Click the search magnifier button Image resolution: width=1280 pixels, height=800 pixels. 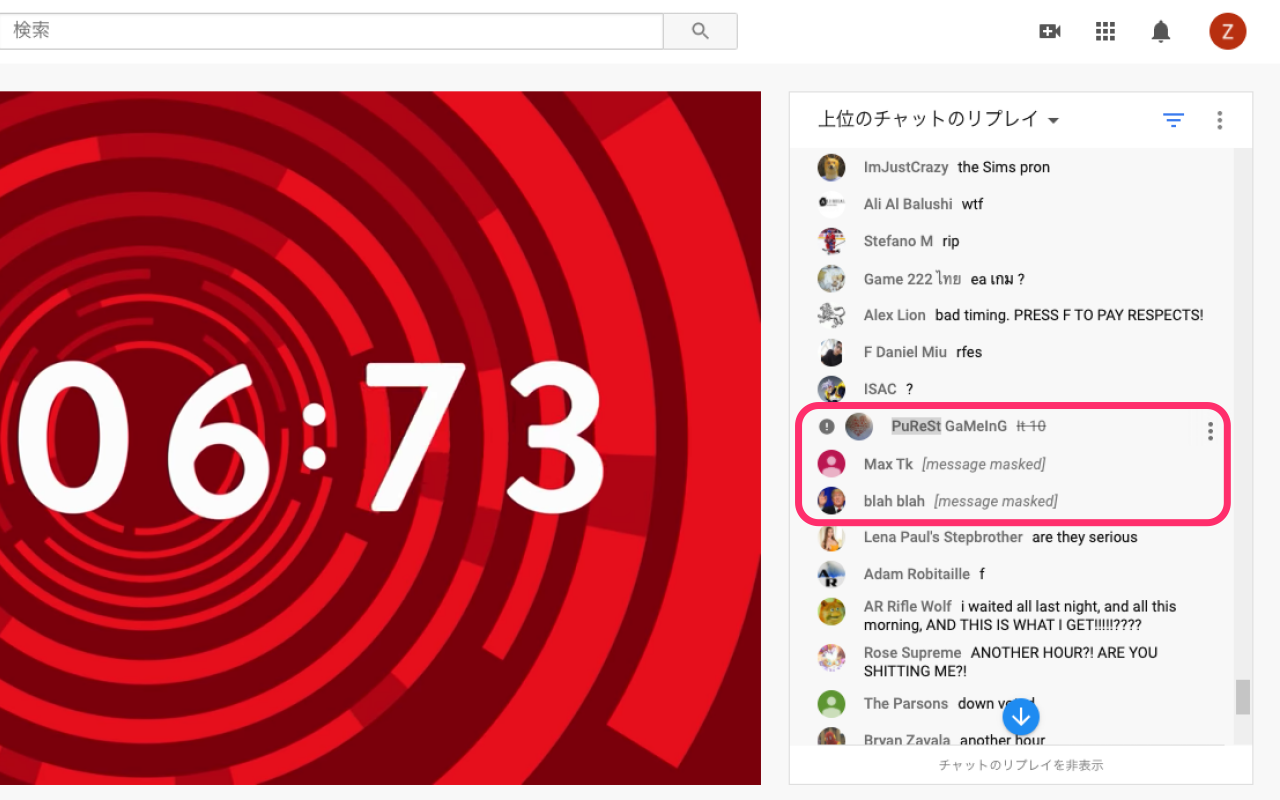(x=700, y=31)
